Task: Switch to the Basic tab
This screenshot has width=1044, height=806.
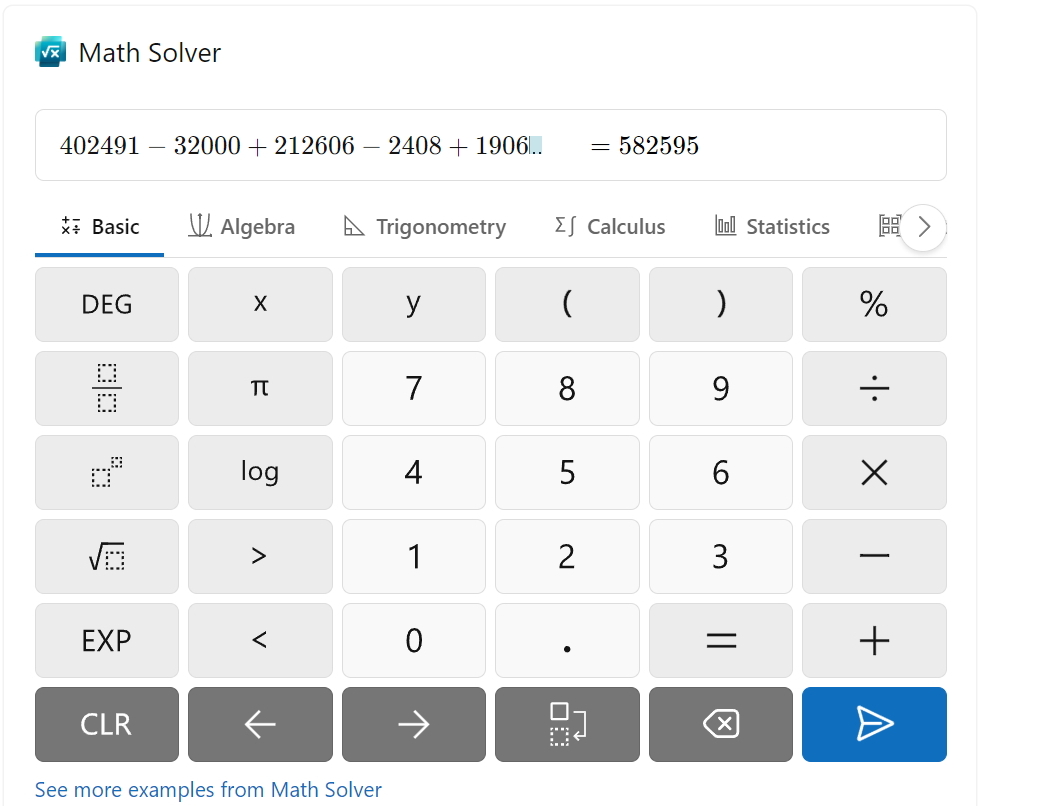Action: point(99,227)
